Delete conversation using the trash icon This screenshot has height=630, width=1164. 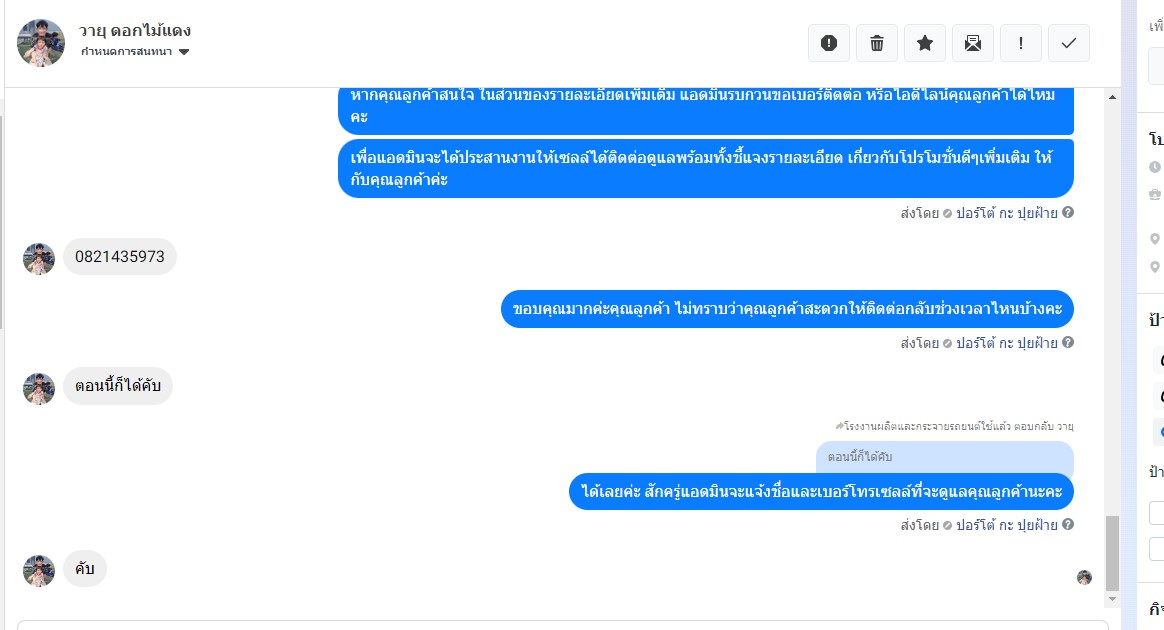pyautogui.click(x=877, y=43)
